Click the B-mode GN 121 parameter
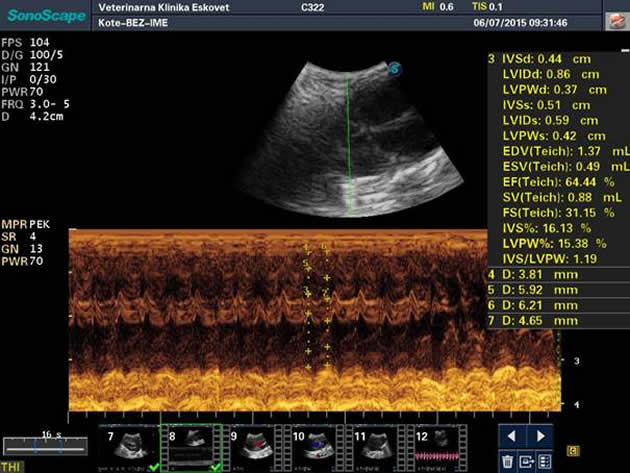The height and width of the screenshot is (473, 630). click(x=25, y=67)
